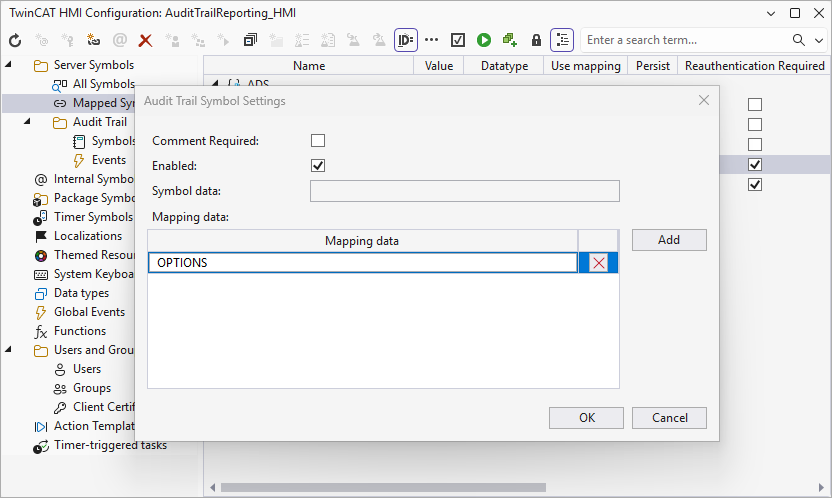832x498 pixels.
Task: Sort by Name column header
Action: click(x=309, y=66)
